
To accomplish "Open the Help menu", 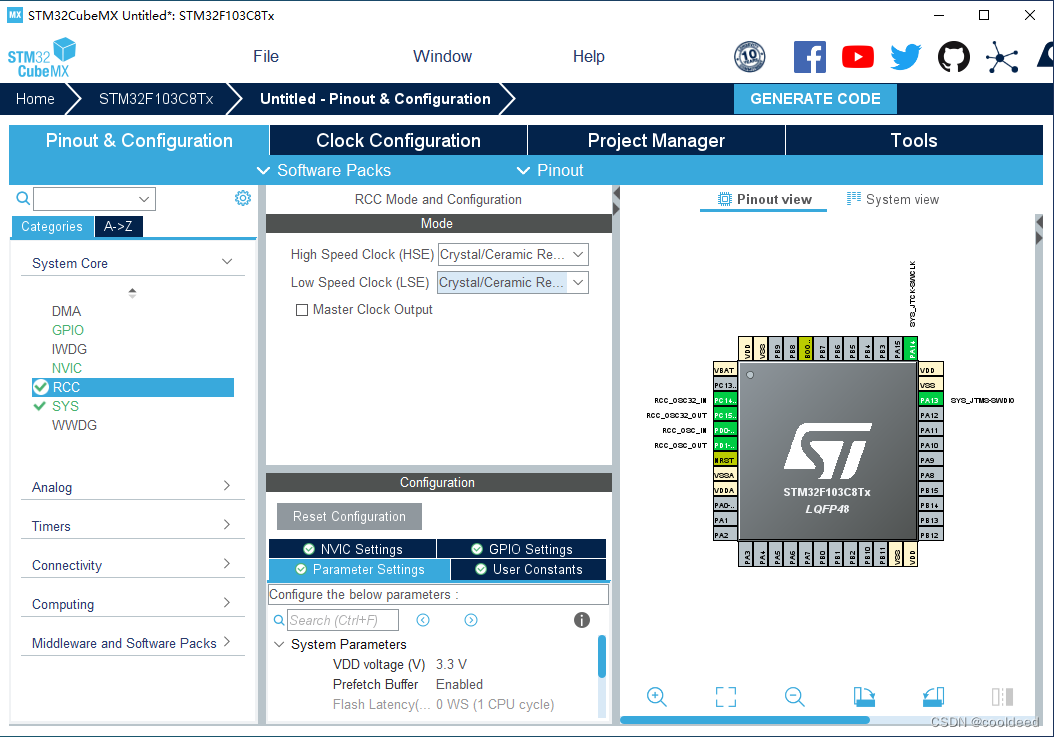I will pos(588,56).
